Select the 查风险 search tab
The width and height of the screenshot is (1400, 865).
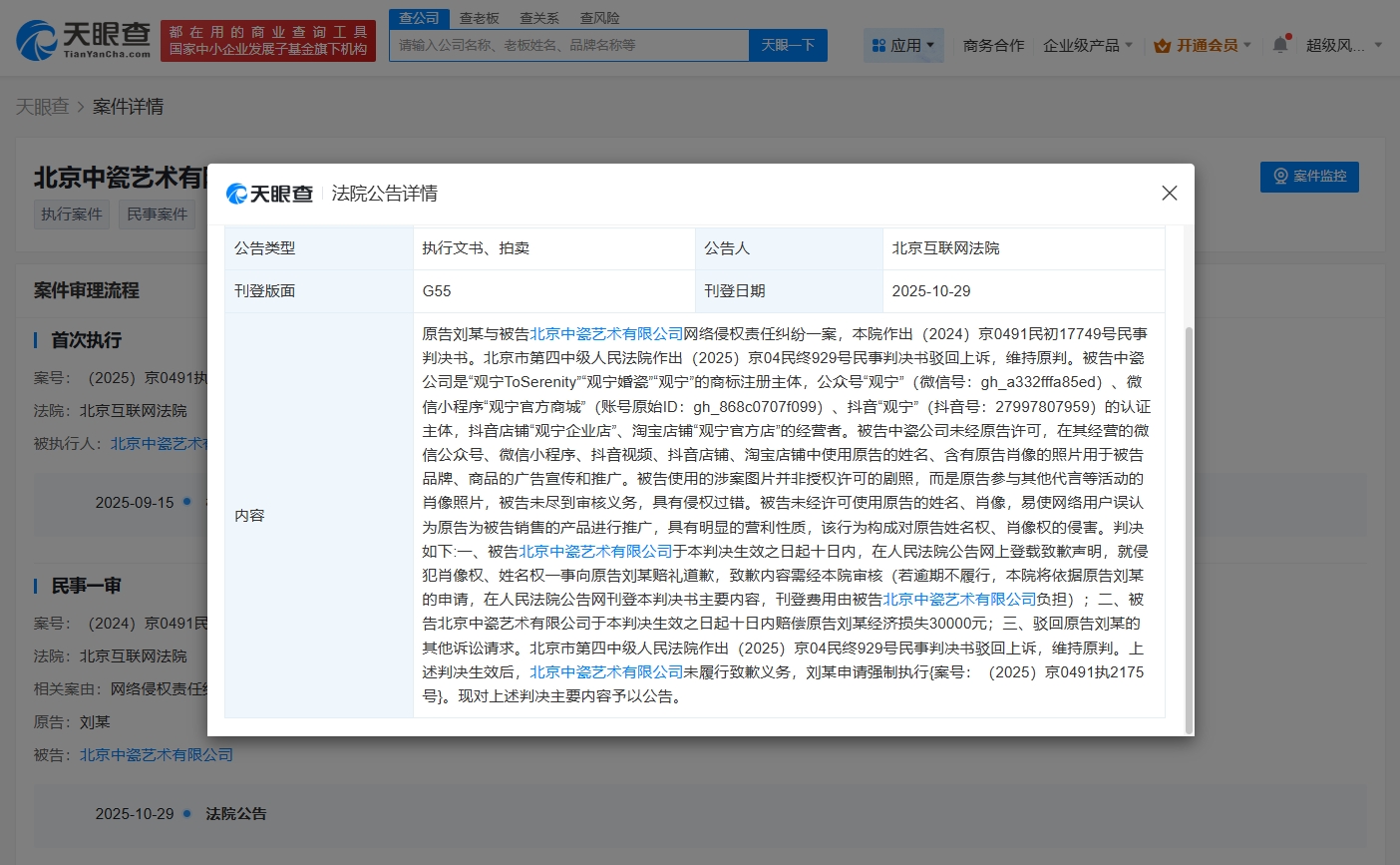click(x=599, y=18)
